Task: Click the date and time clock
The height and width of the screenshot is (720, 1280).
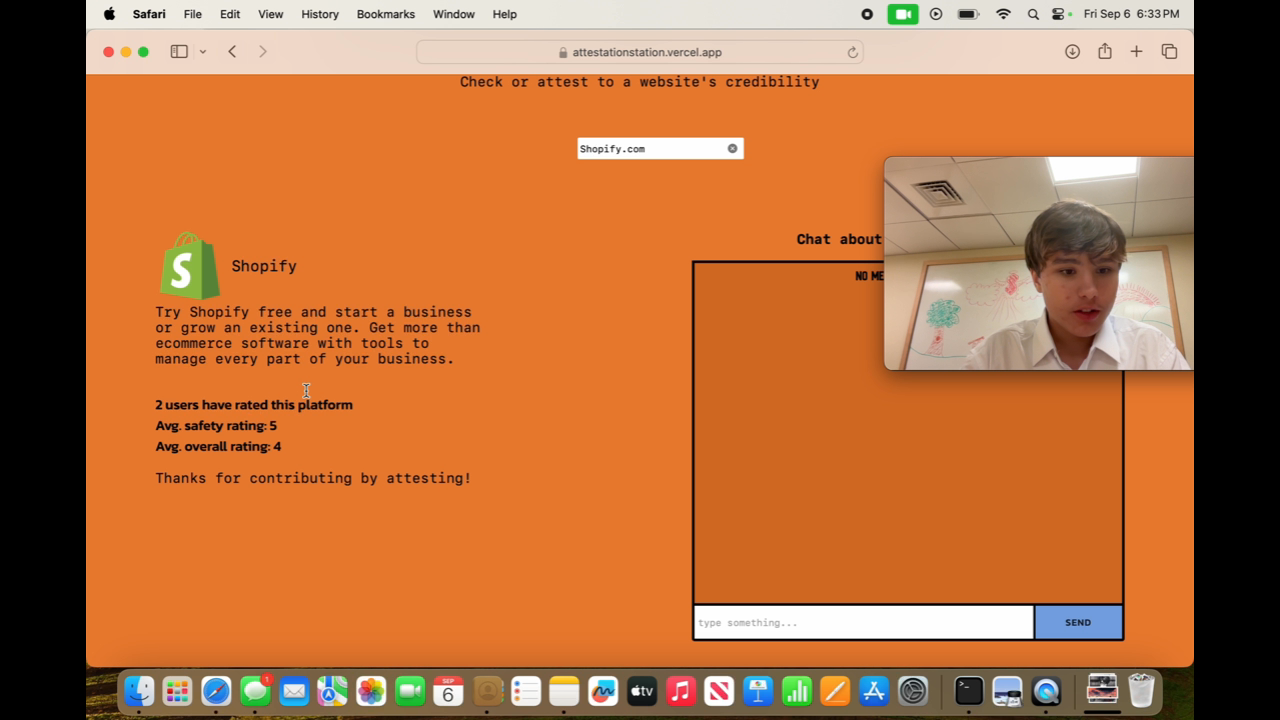Action: (x=1131, y=14)
